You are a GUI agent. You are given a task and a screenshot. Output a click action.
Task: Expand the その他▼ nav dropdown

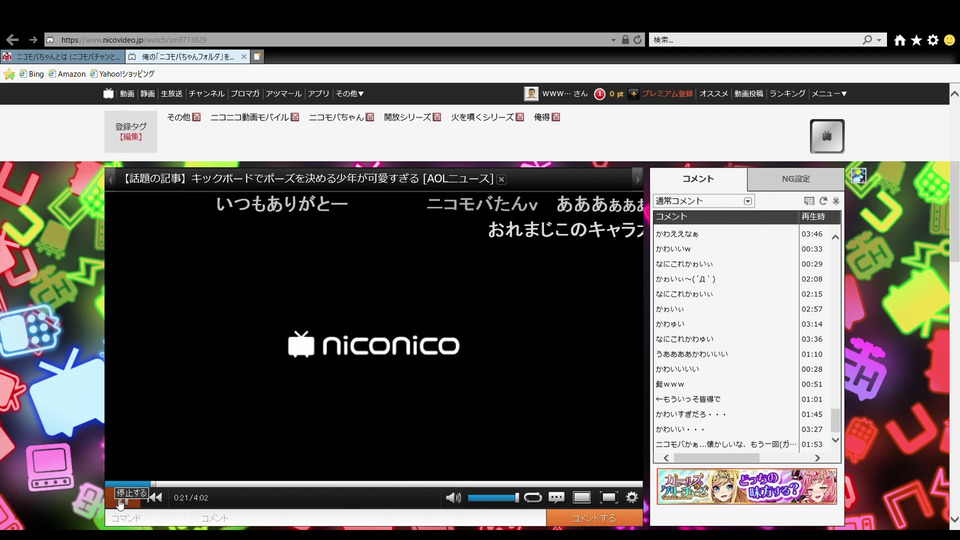tap(350, 94)
